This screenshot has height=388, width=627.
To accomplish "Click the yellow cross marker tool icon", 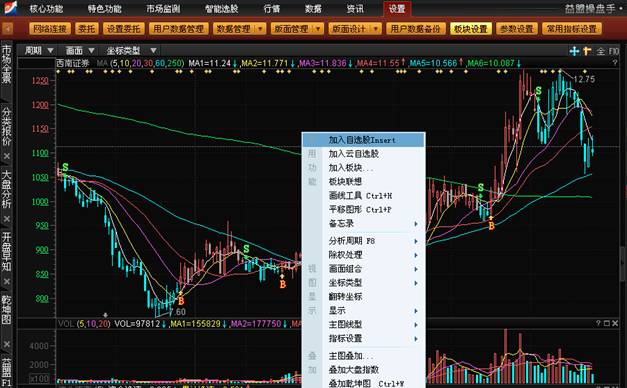I will click(587, 51).
